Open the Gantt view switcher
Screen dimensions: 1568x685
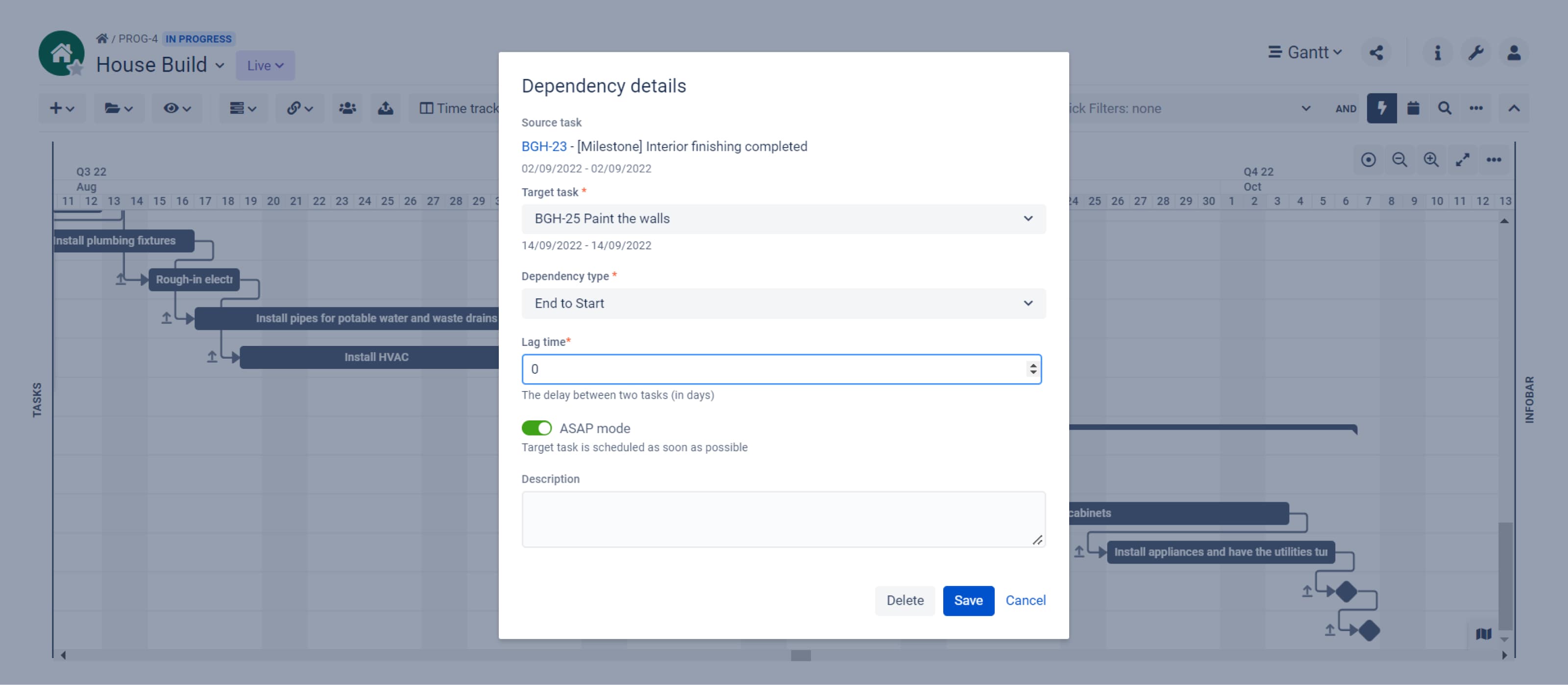(1305, 52)
